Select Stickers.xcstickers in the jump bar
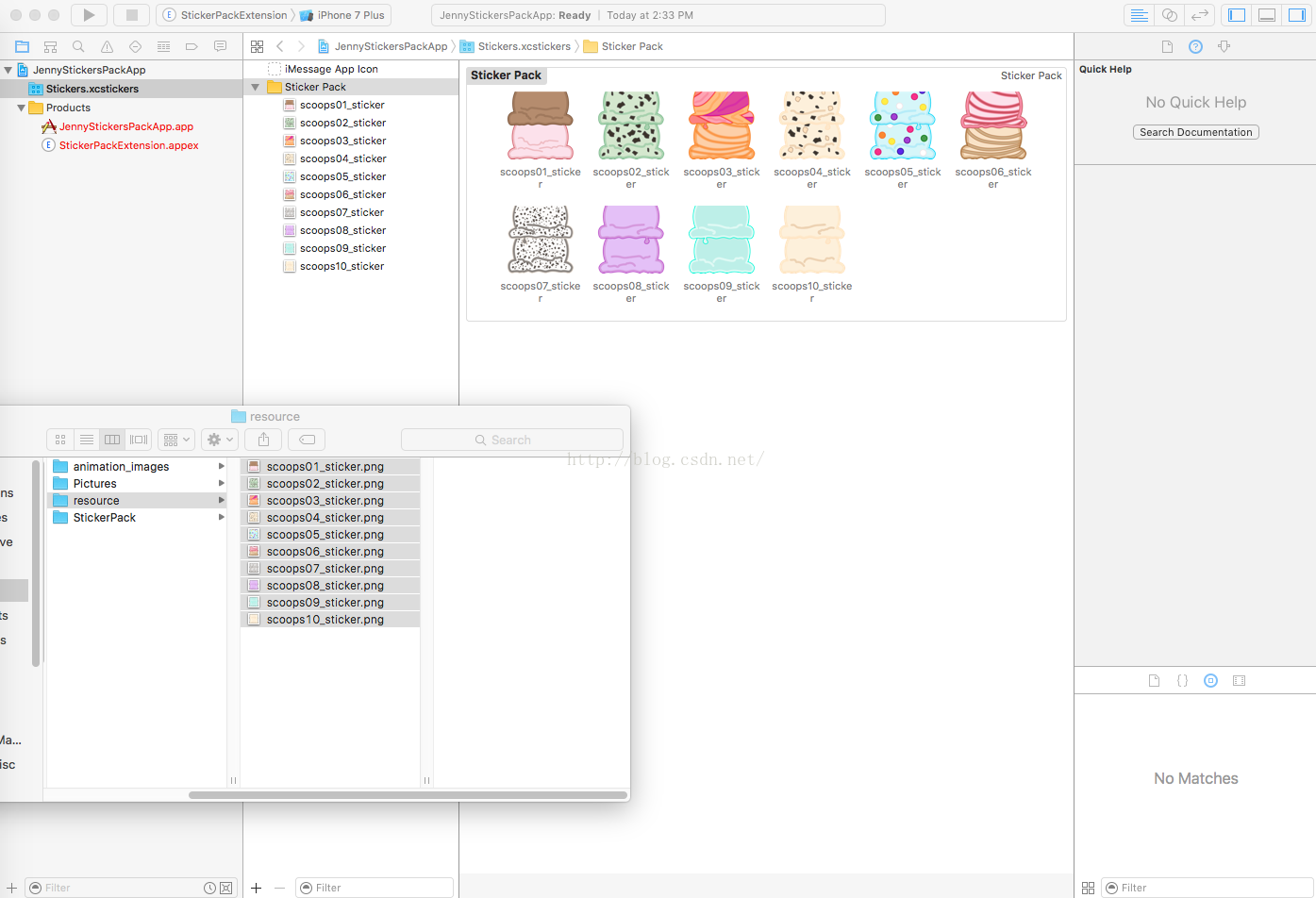 [524, 46]
